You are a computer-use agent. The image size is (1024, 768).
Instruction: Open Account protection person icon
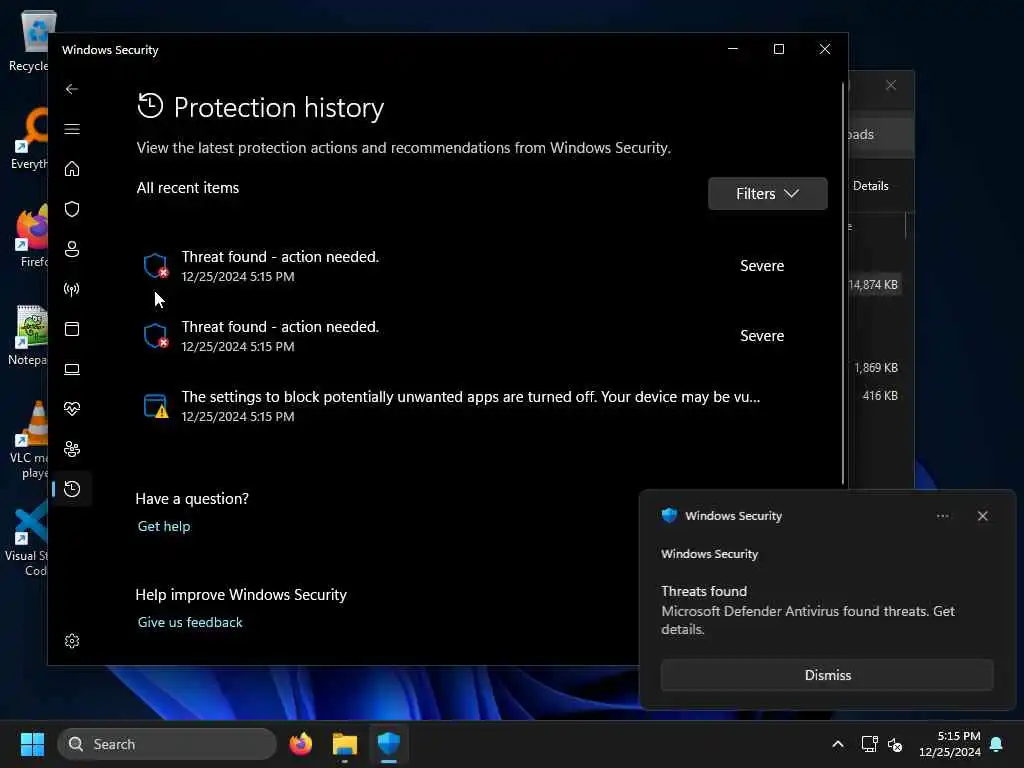point(72,249)
